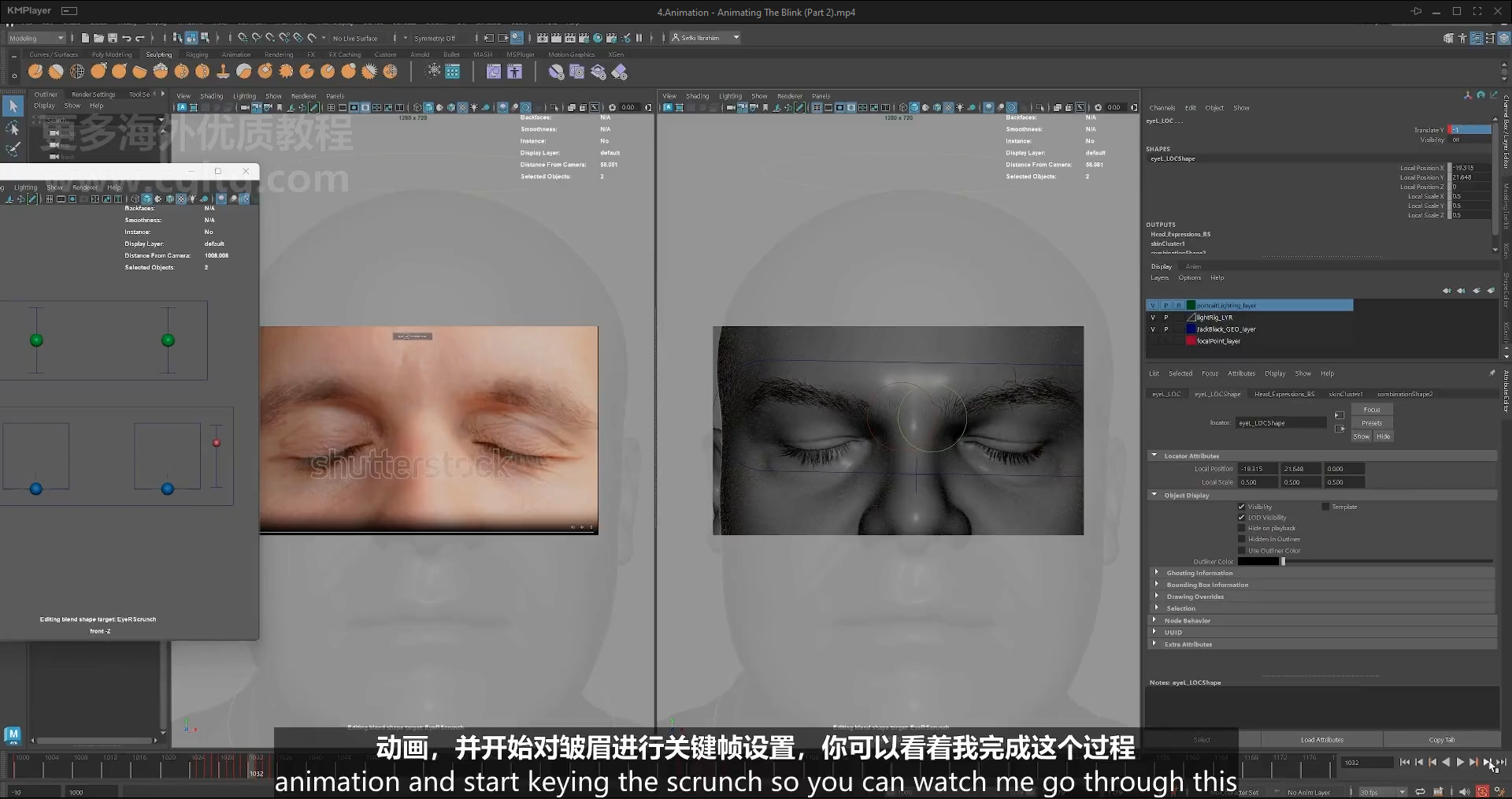
Task: Click the Outliner Color slider handle
Action: pos(1283,562)
